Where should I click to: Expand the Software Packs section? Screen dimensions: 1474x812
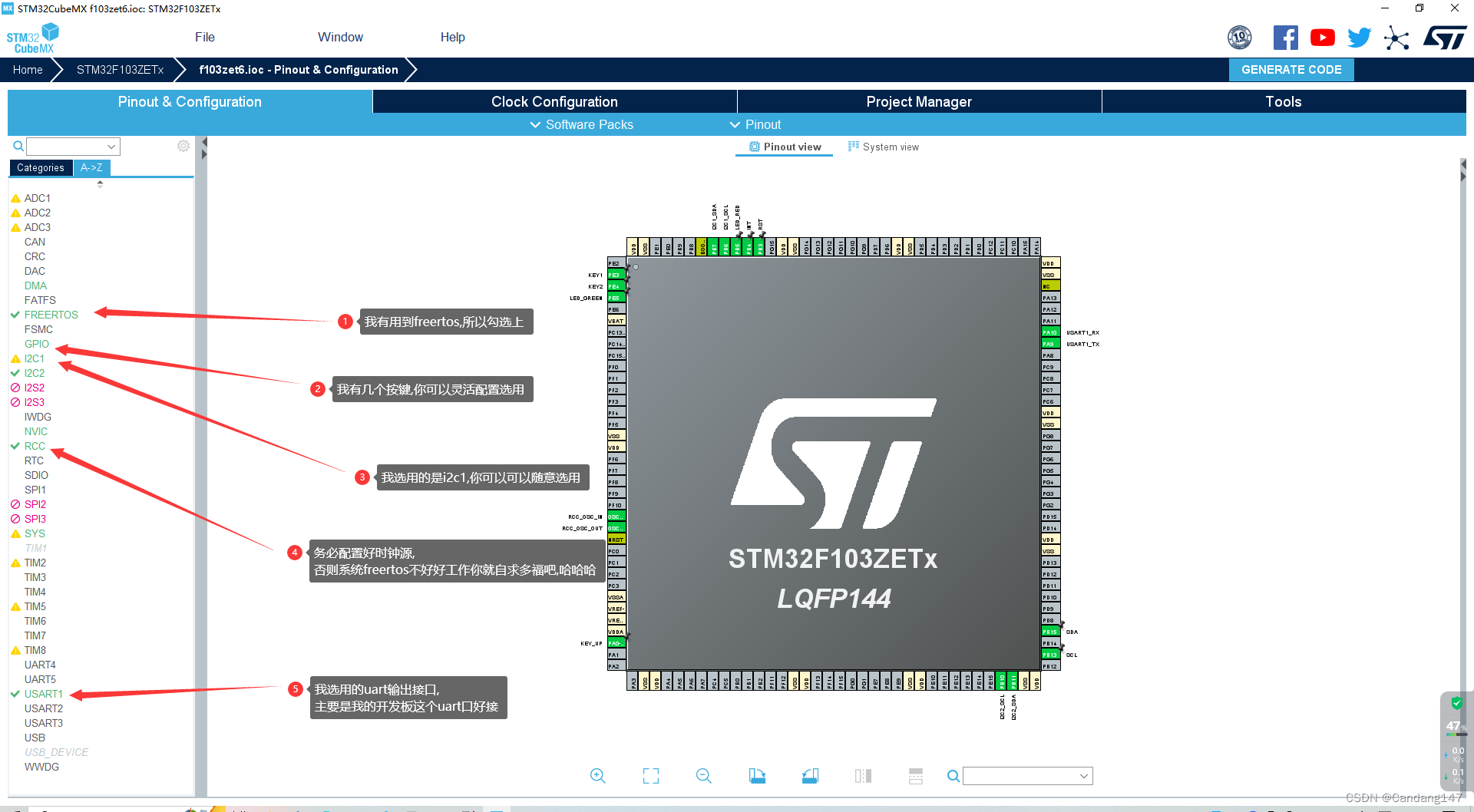(581, 124)
